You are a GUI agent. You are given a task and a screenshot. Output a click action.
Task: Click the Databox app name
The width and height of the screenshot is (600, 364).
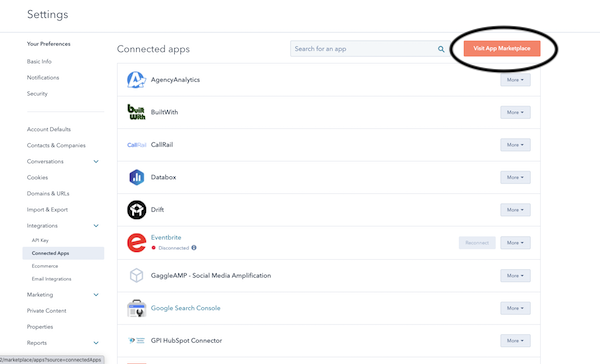[163, 177]
